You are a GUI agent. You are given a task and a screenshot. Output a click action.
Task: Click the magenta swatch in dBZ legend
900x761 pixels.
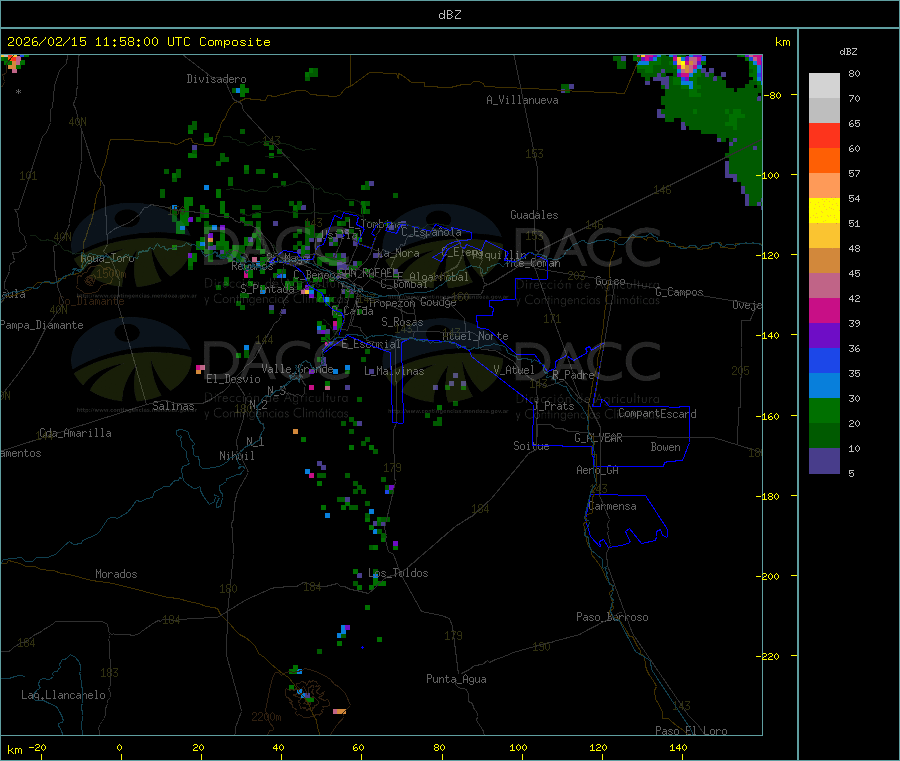pyautogui.click(x=824, y=310)
